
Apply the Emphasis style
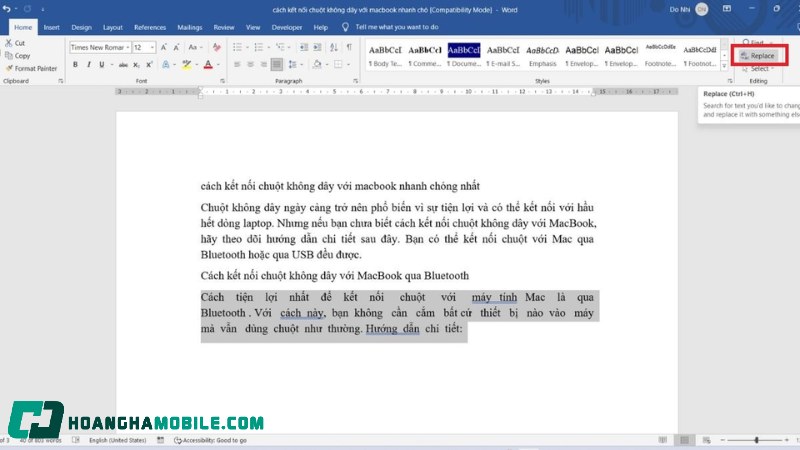pos(542,56)
